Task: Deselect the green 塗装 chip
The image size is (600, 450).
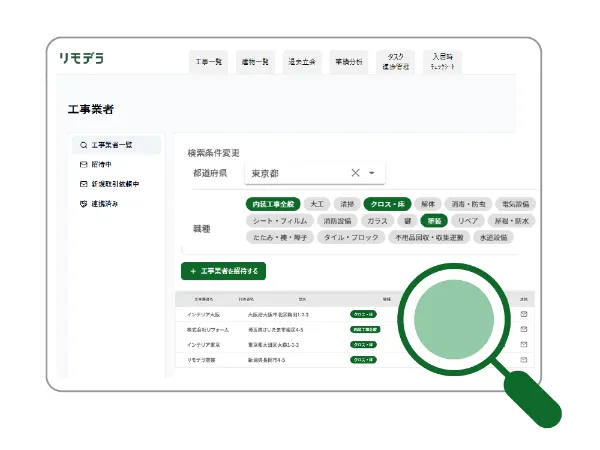Action: click(434, 221)
